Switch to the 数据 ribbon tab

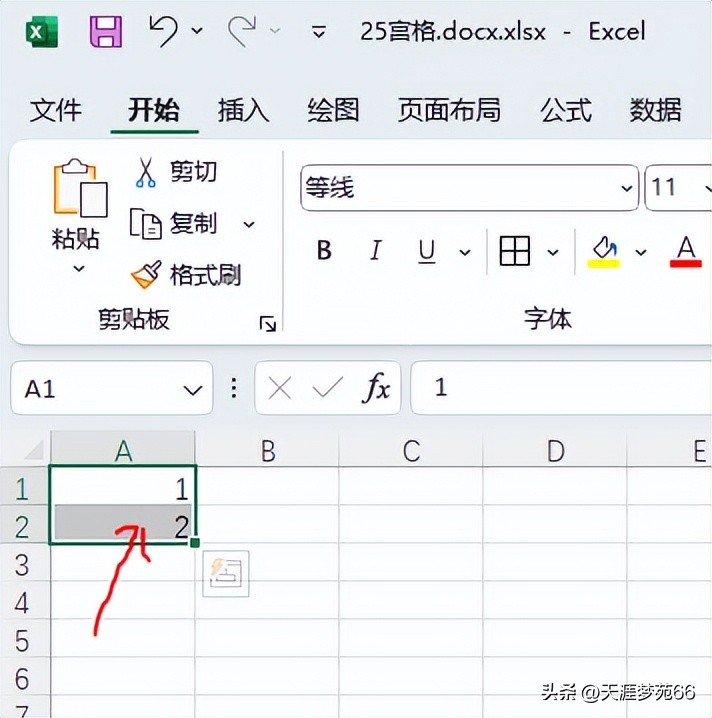655,110
